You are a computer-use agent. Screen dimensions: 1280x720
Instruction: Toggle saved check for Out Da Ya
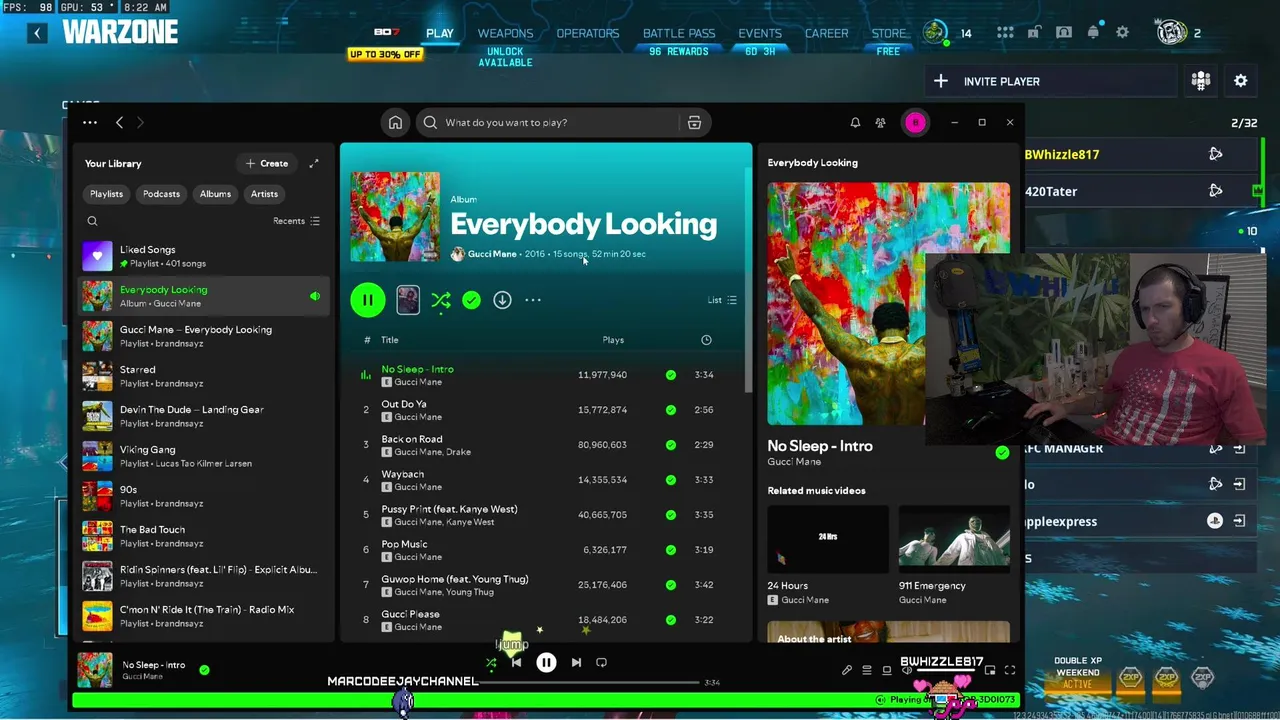coord(670,410)
